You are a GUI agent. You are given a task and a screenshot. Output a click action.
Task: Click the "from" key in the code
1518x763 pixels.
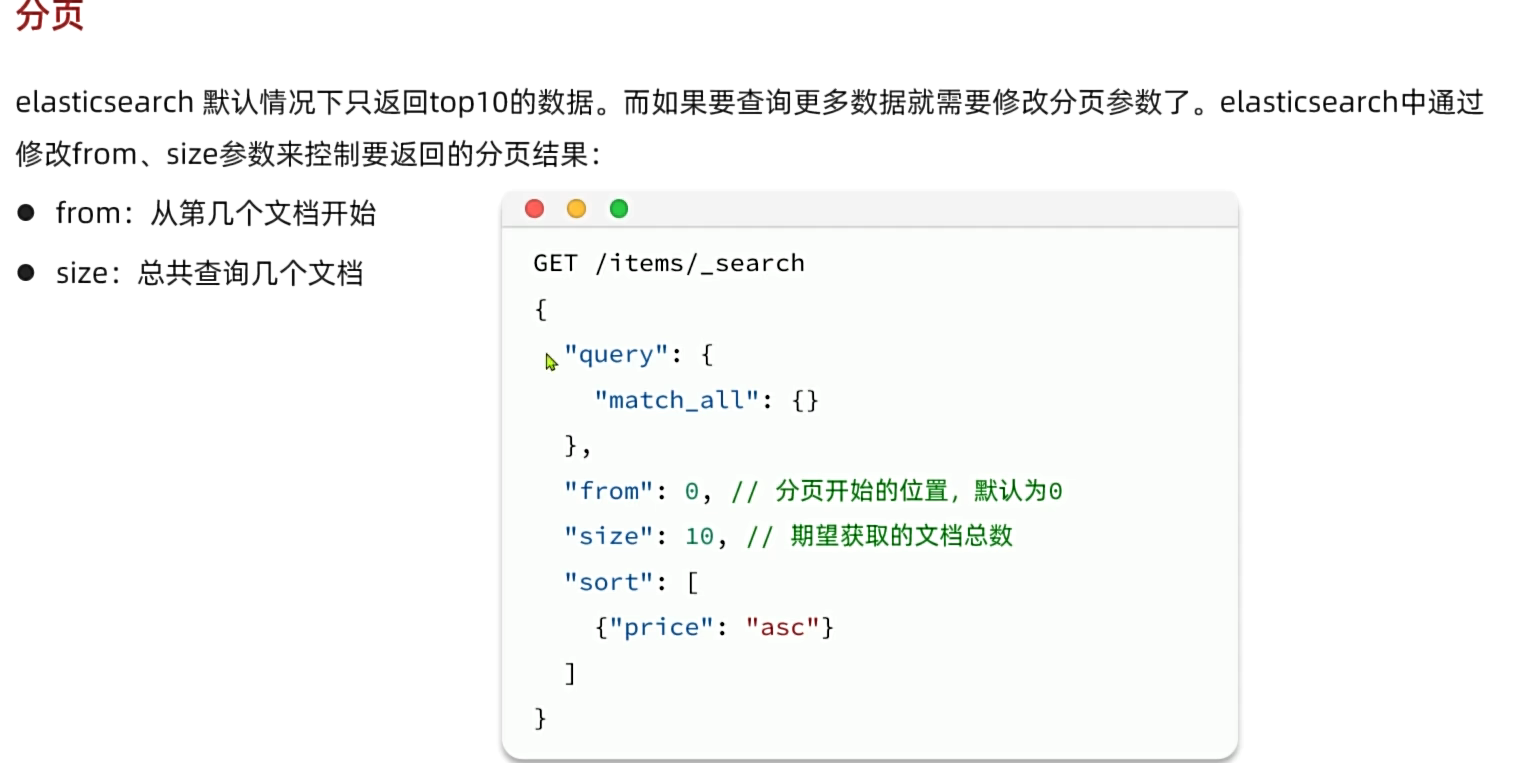[x=608, y=491]
